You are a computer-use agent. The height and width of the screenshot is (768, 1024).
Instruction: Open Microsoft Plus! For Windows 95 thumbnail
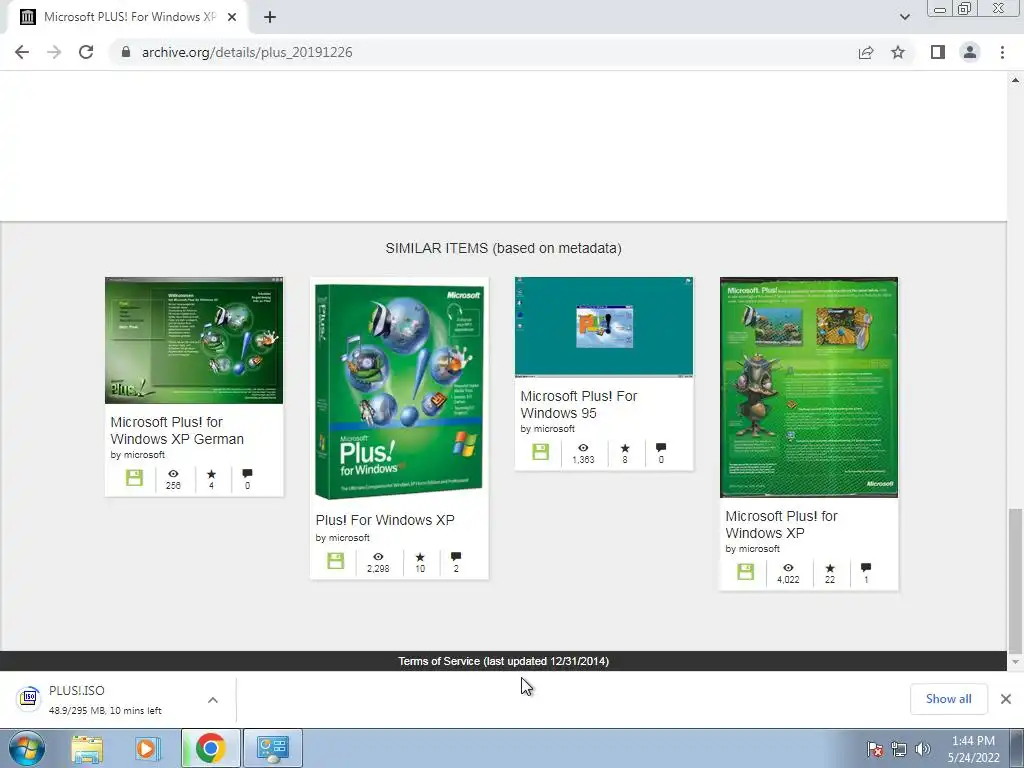tap(604, 327)
